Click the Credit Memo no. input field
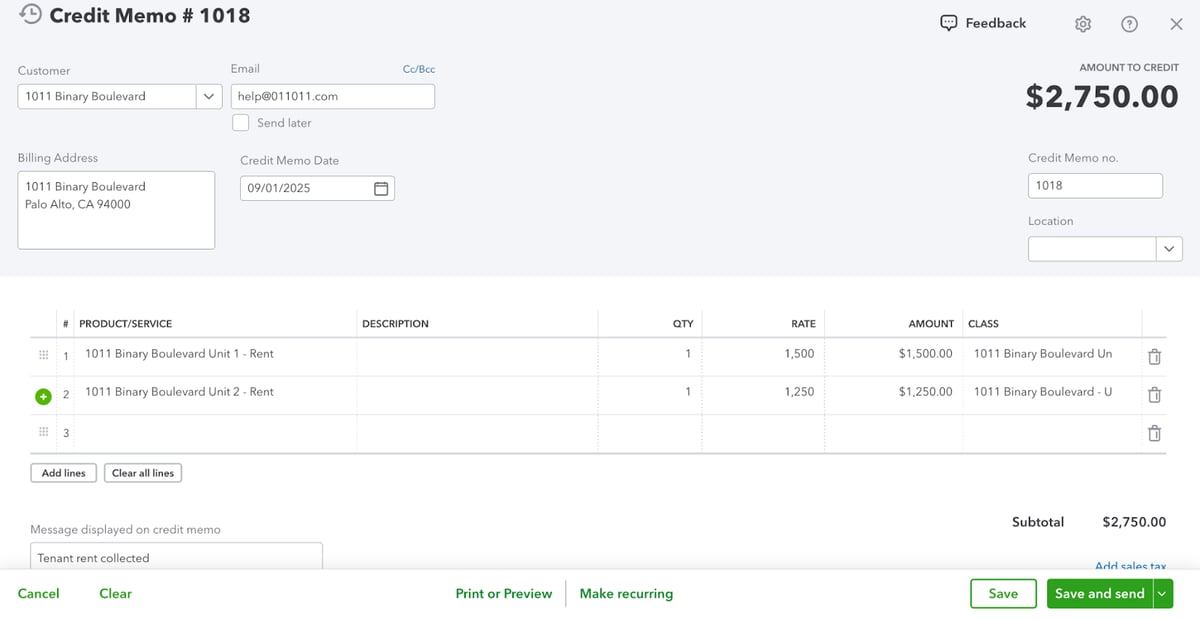Viewport: 1200px width, 619px height. click(x=1094, y=186)
